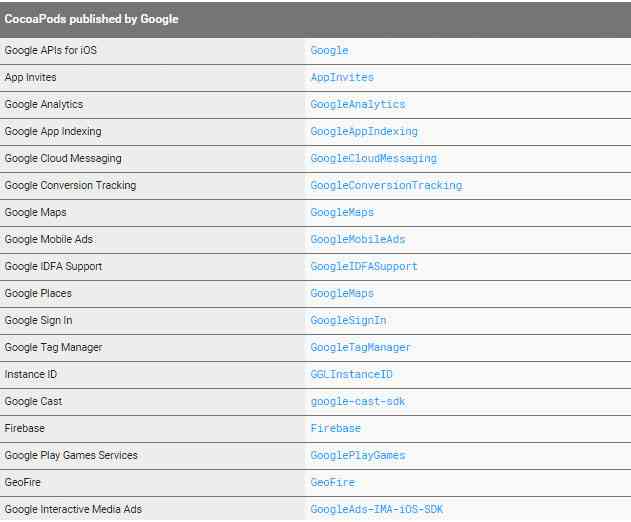Open the GoogleSignIn pod link
631x522 pixels.
348,320
